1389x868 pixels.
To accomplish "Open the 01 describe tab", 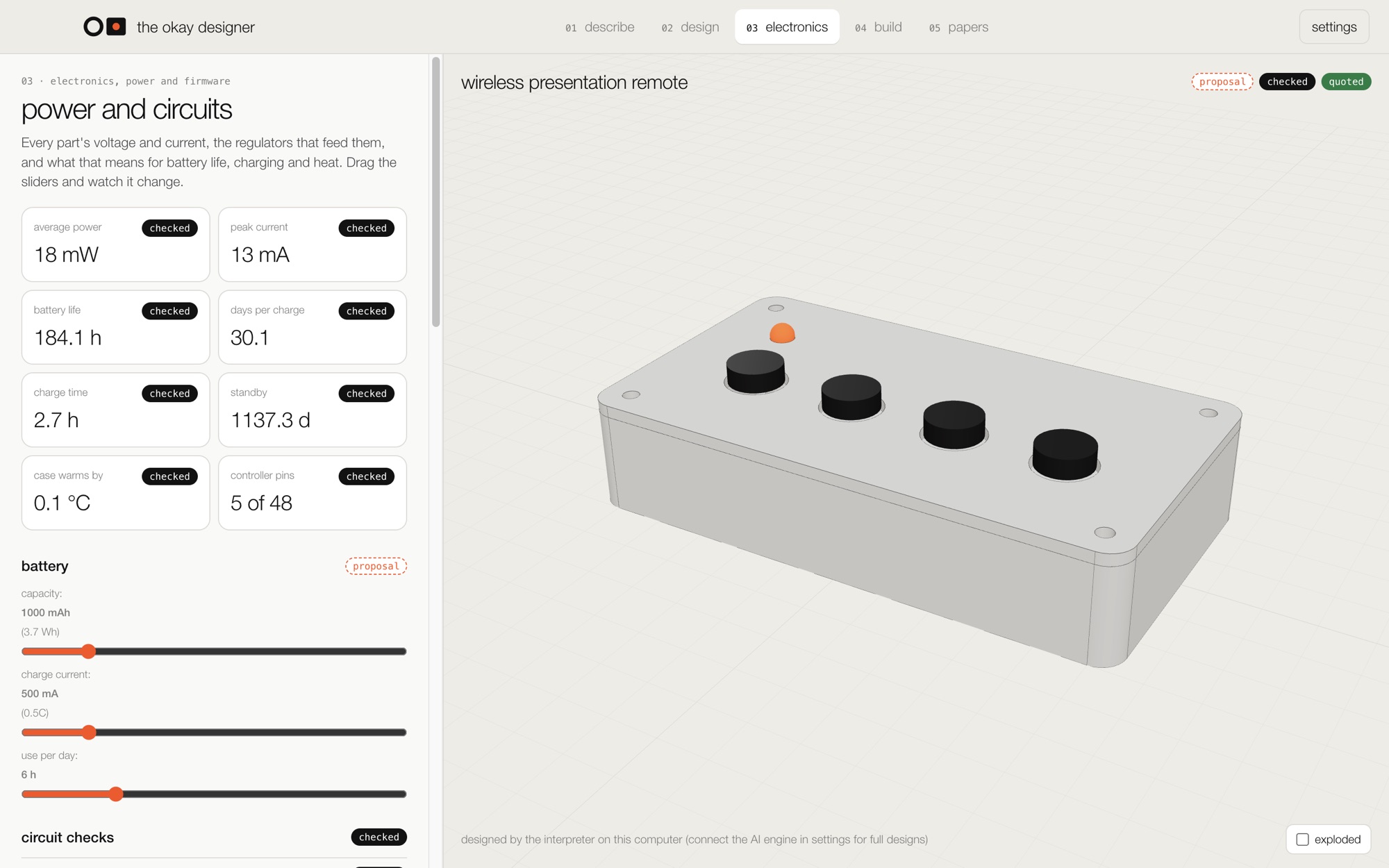I will (599, 27).
